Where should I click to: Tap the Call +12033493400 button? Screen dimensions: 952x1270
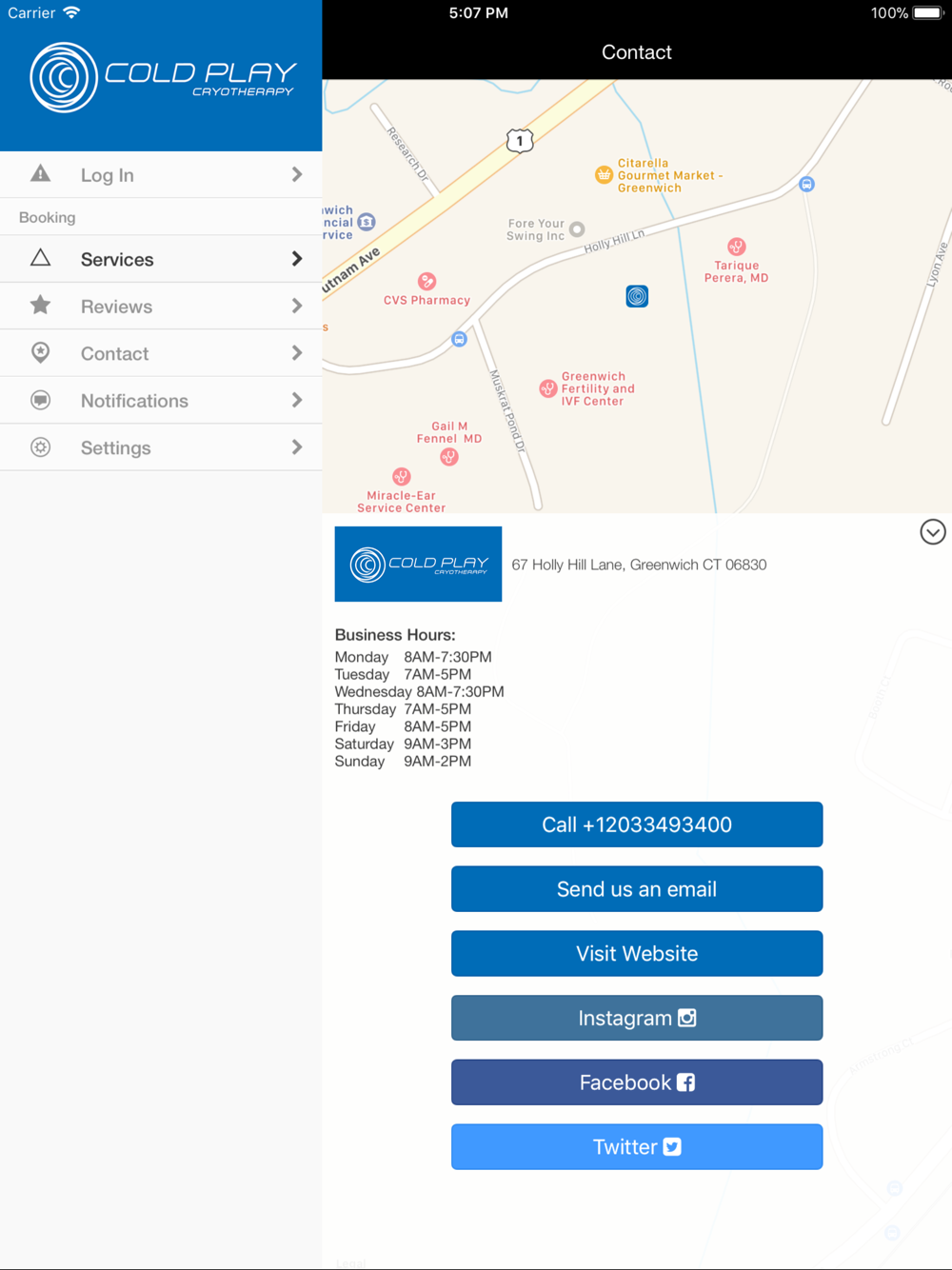(x=637, y=824)
